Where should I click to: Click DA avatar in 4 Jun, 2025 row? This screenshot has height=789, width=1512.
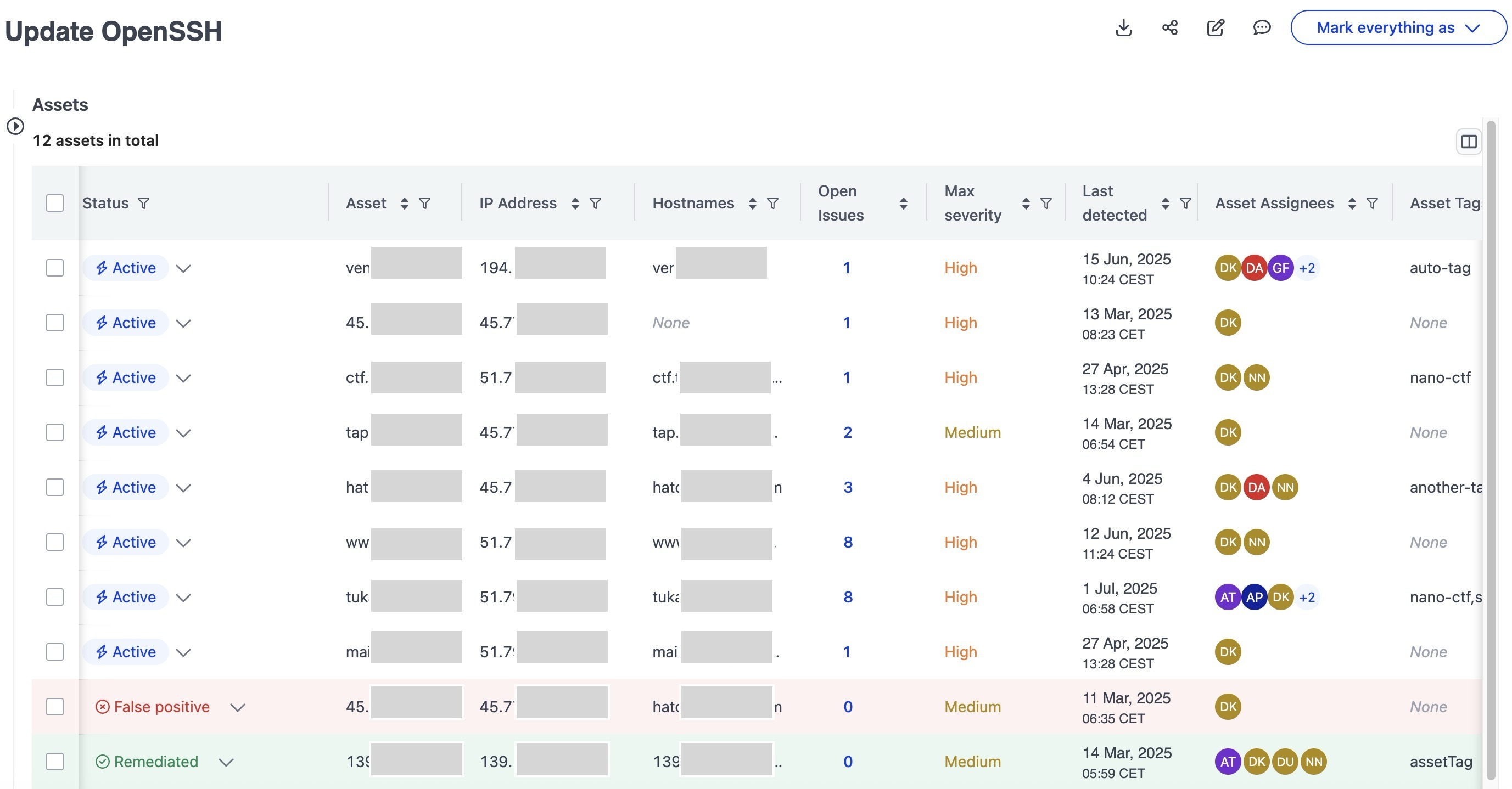(x=1257, y=487)
